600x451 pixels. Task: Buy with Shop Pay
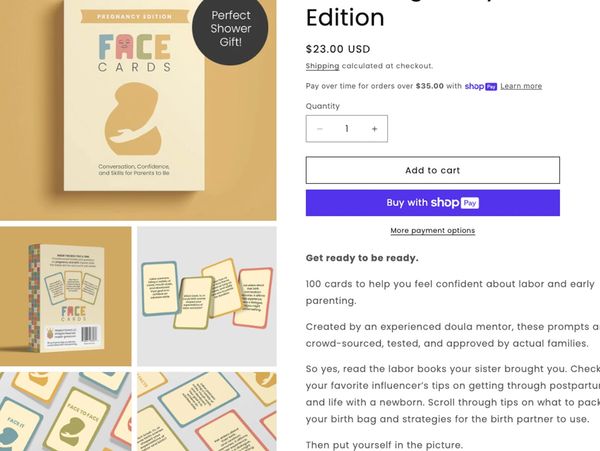pos(432,203)
